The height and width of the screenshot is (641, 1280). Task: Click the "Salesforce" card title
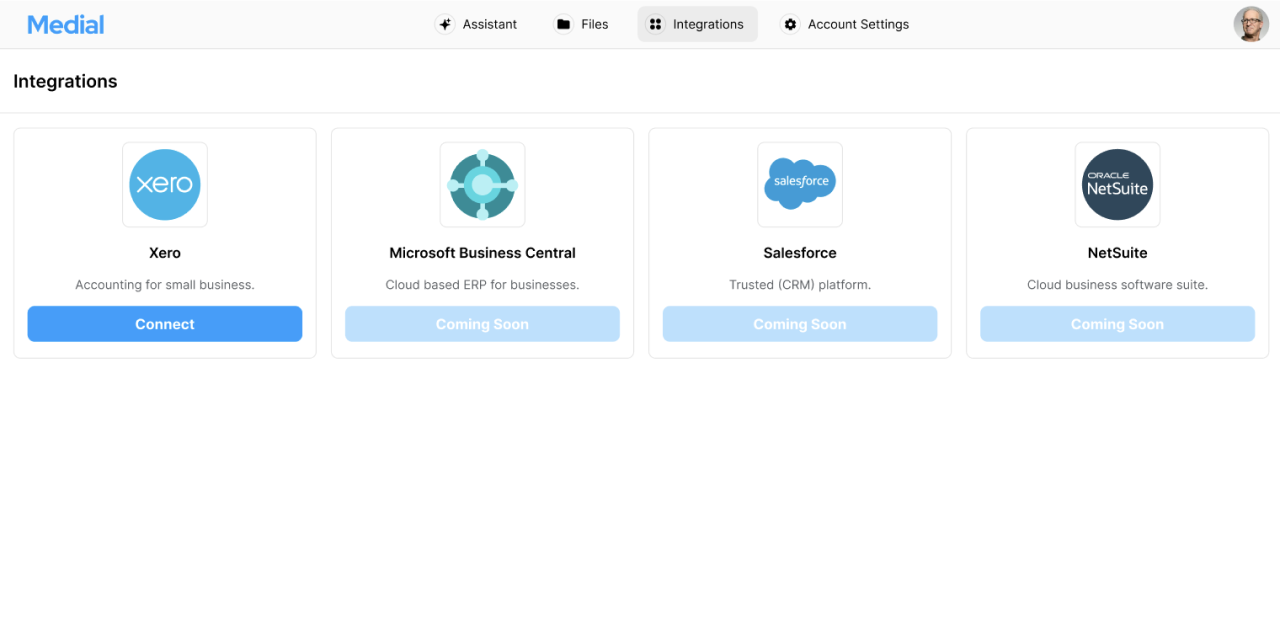(x=800, y=253)
